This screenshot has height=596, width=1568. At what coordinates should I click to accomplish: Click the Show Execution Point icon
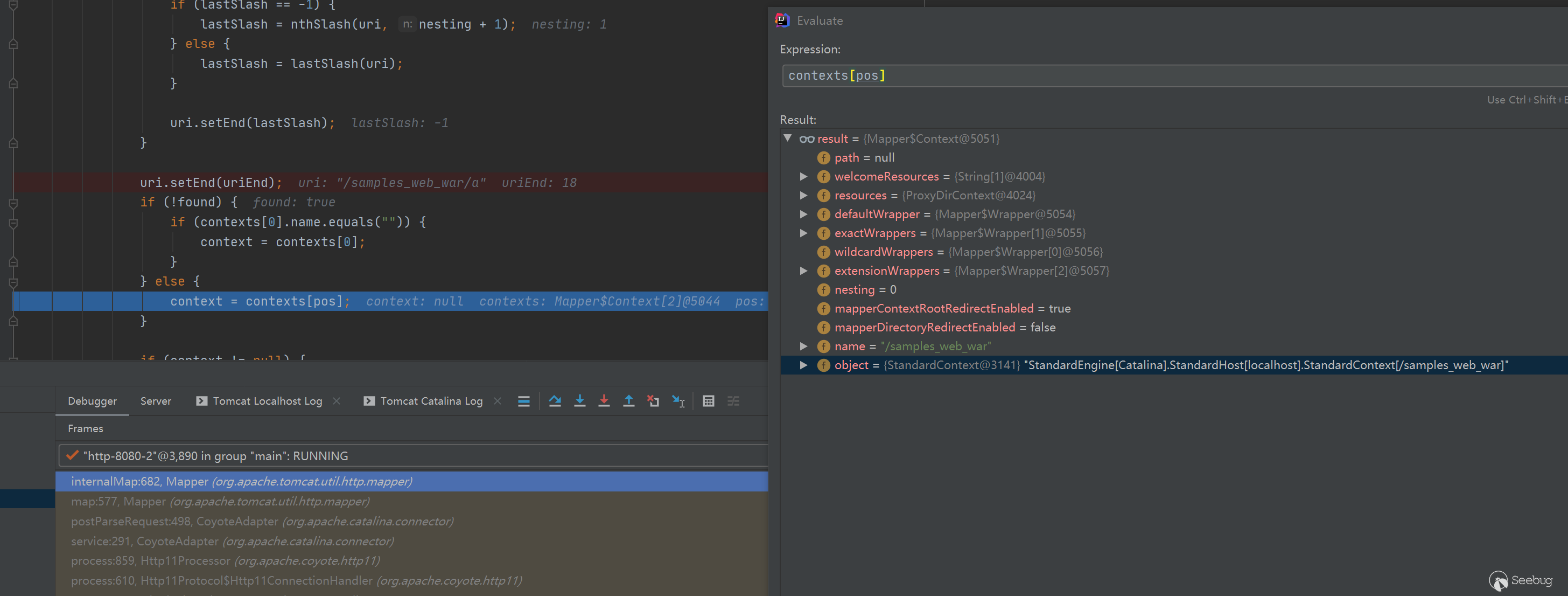(x=523, y=401)
